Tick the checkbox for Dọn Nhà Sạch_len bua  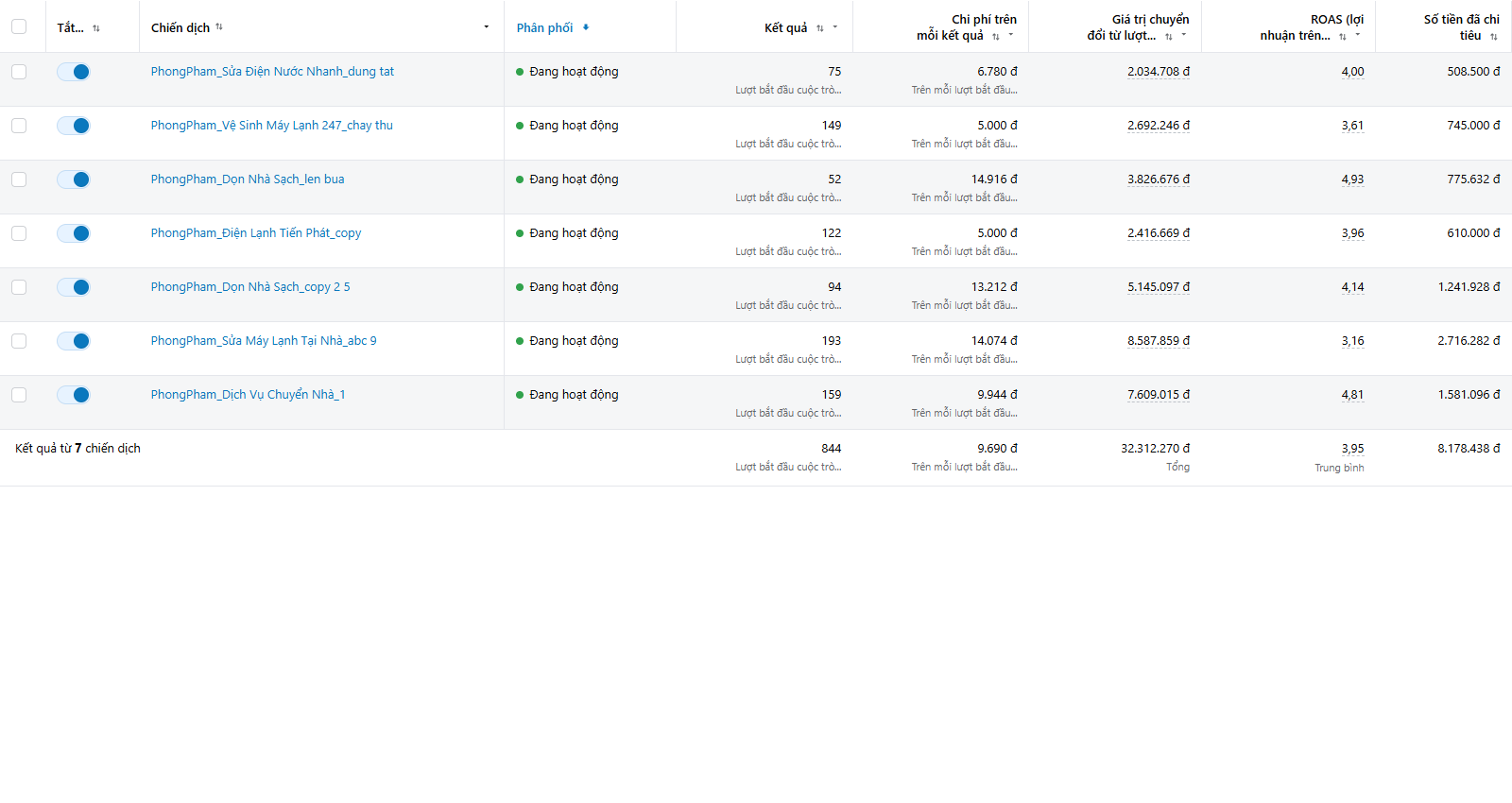pos(19,179)
